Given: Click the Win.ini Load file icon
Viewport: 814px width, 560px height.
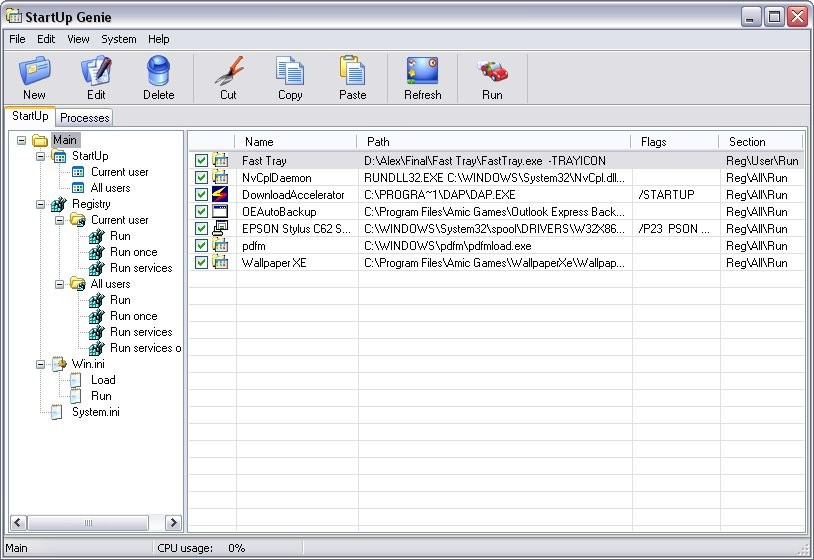Looking at the screenshot, I should (x=76, y=380).
